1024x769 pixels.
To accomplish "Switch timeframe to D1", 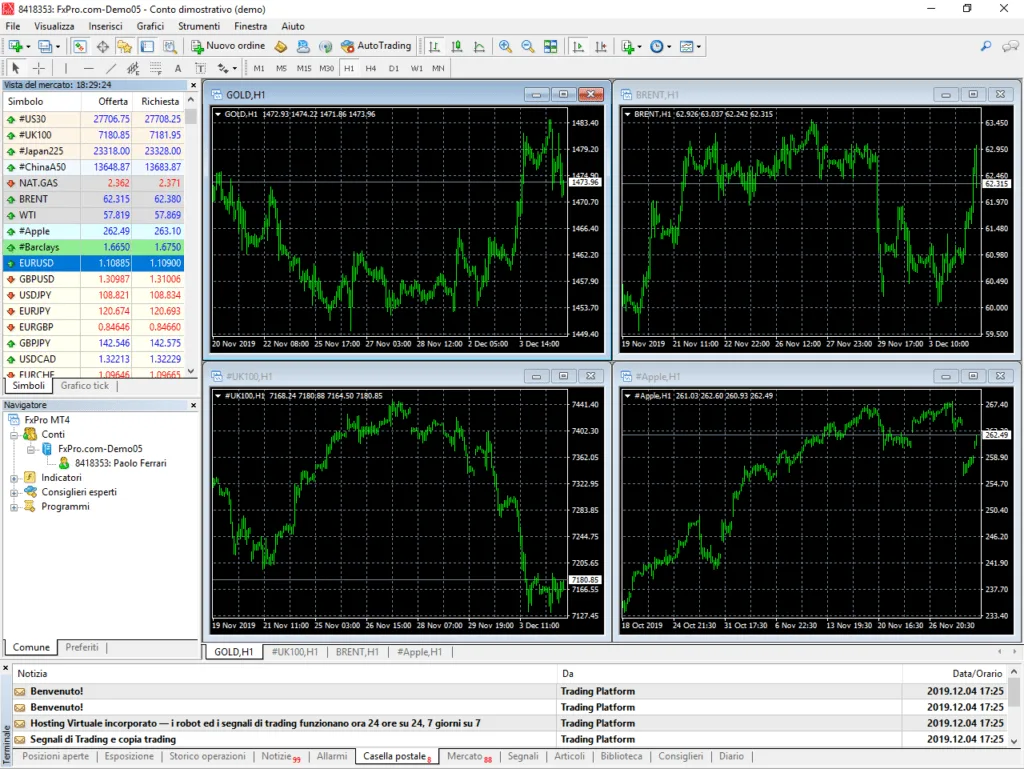I will click(394, 69).
